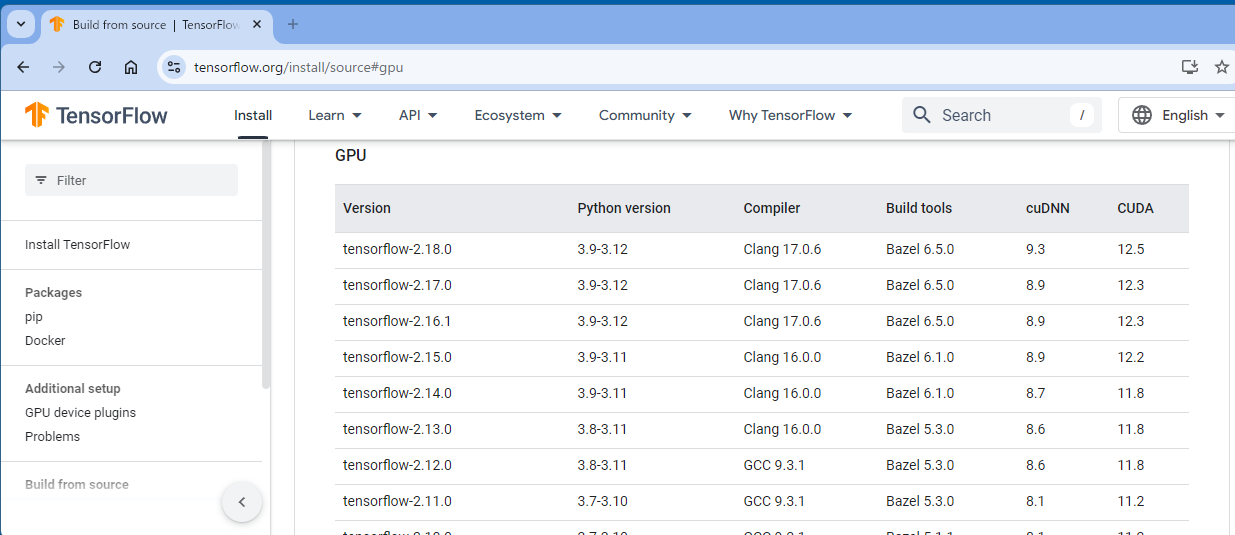Reload the page with the refresh icon
The height and width of the screenshot is (535, 1235).
(x=95, y=67)
